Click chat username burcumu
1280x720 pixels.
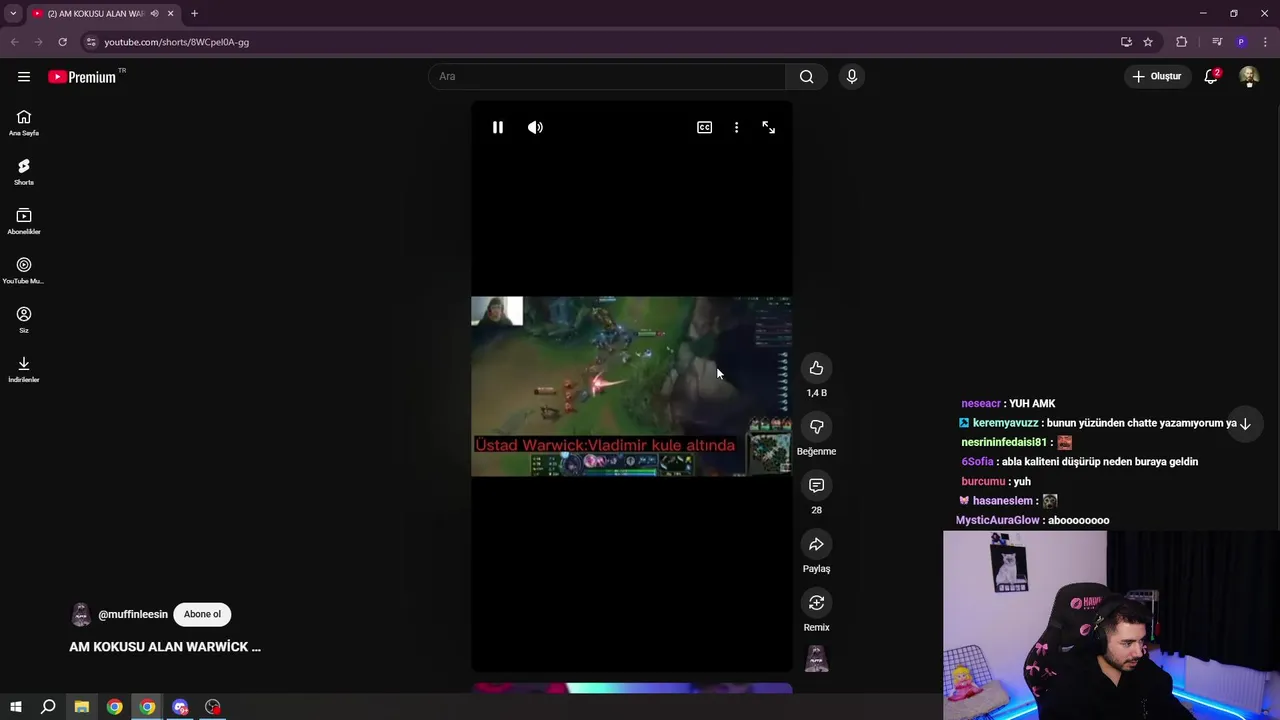click(x=983, y=481)
